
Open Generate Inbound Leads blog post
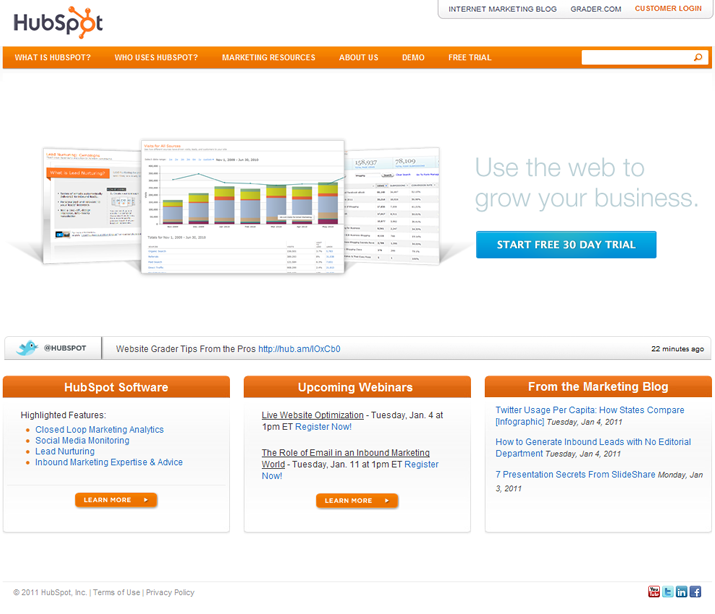point(593,448)
